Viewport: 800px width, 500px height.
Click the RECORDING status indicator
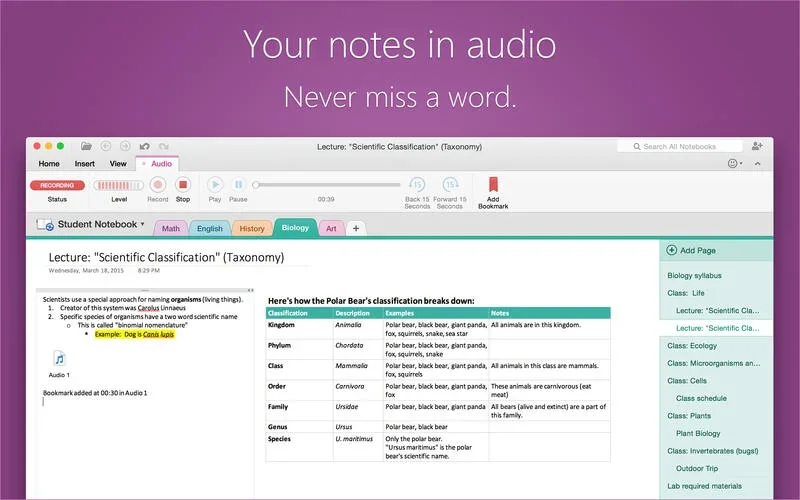coord(57,185)
